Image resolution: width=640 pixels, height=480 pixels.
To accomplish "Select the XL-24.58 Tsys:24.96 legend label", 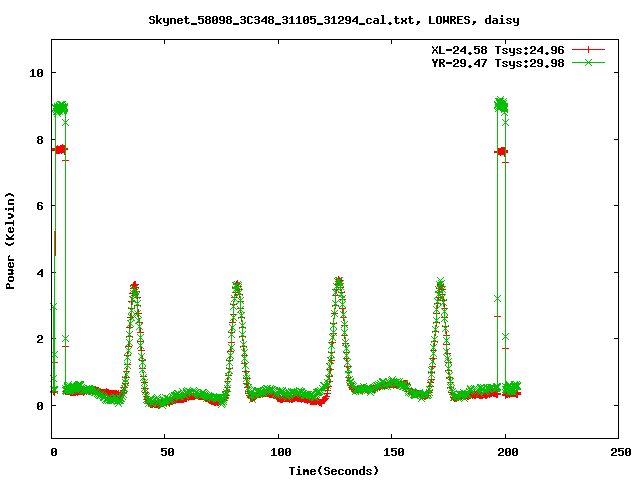I will click(x=498, y=50).
